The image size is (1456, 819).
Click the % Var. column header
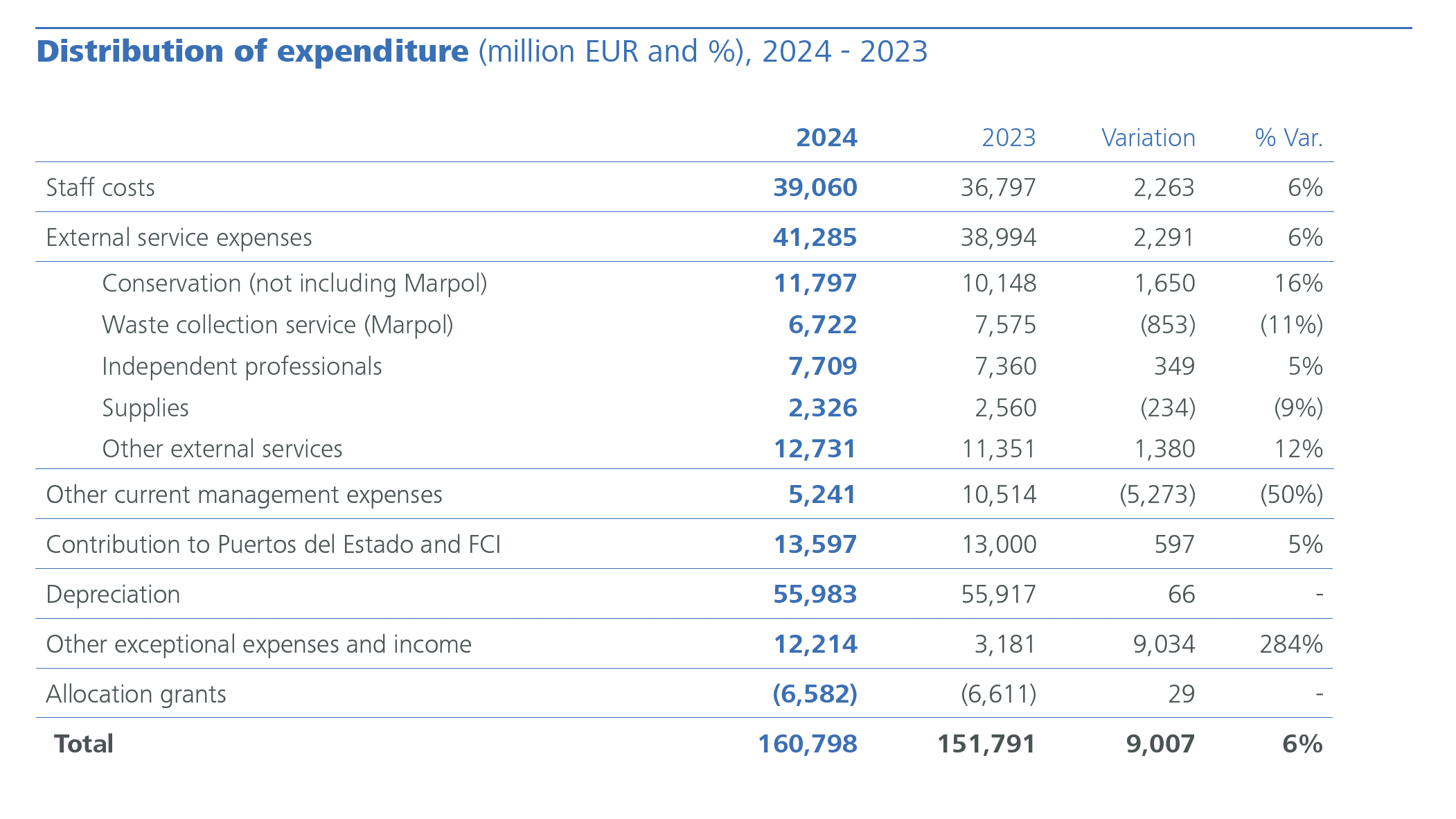(x=1290, y=138)
